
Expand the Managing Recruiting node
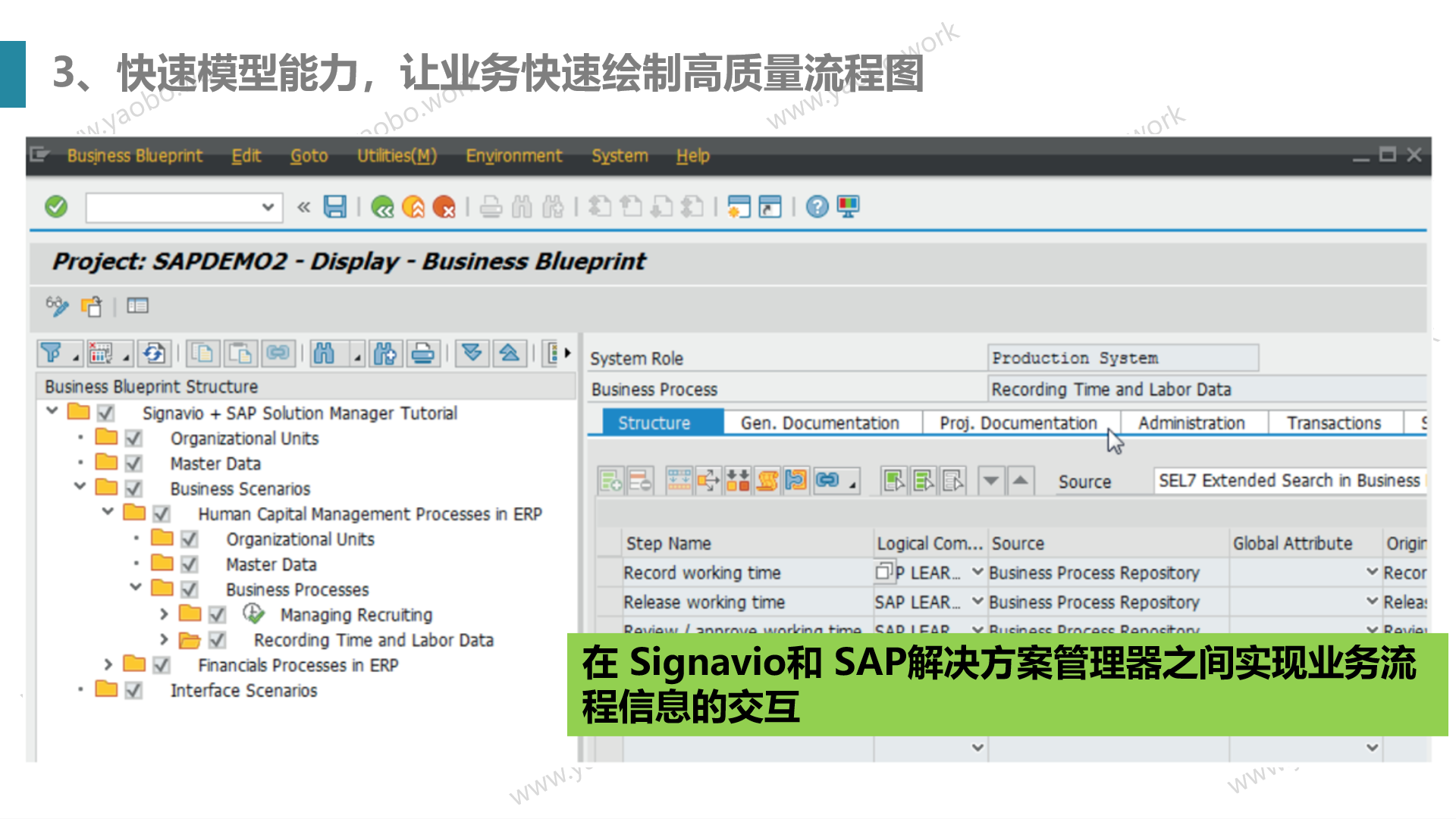coord(164,613)
